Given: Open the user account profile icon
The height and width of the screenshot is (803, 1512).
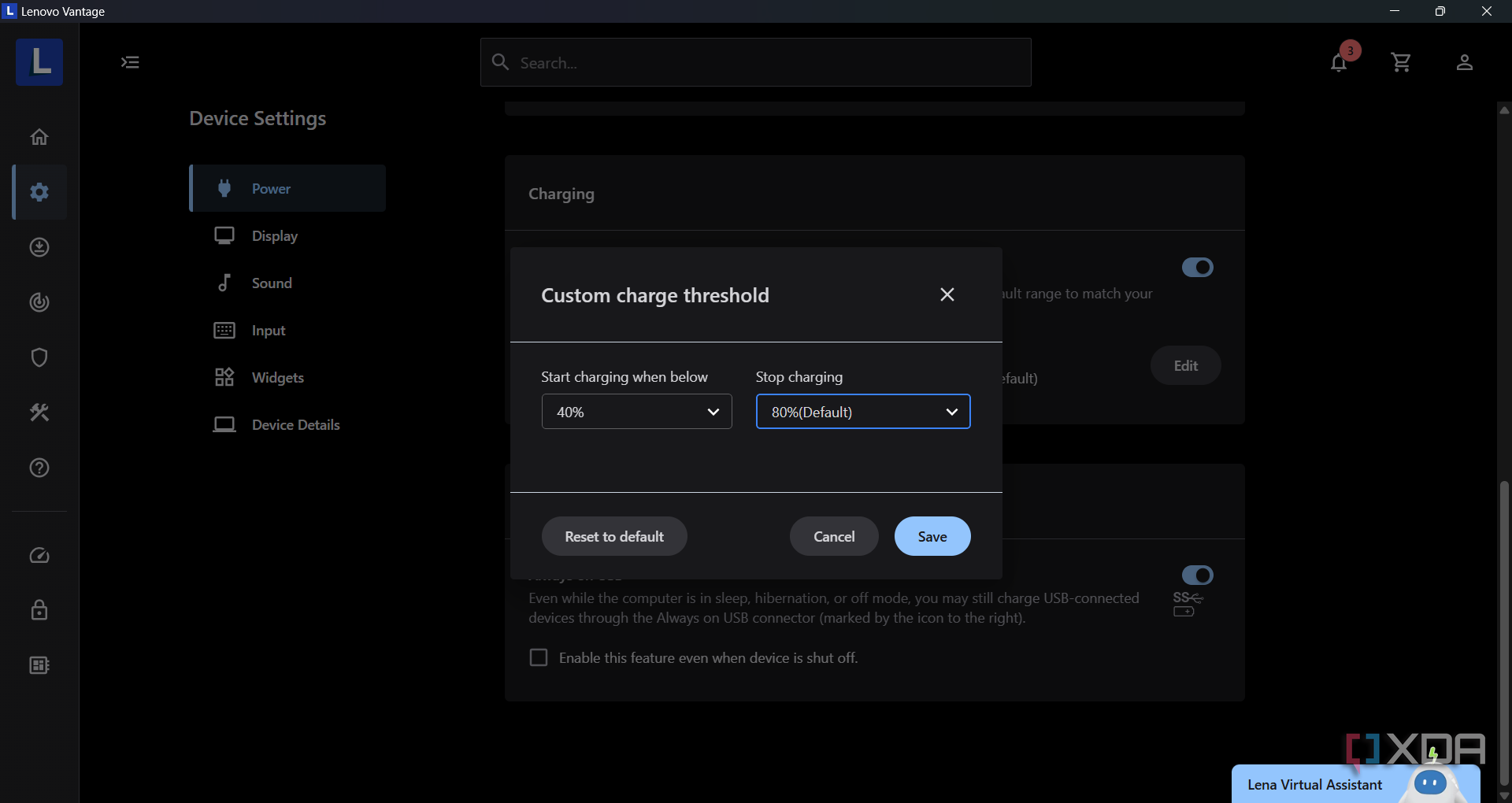Looking at the screenshot, I should 1464,62.
